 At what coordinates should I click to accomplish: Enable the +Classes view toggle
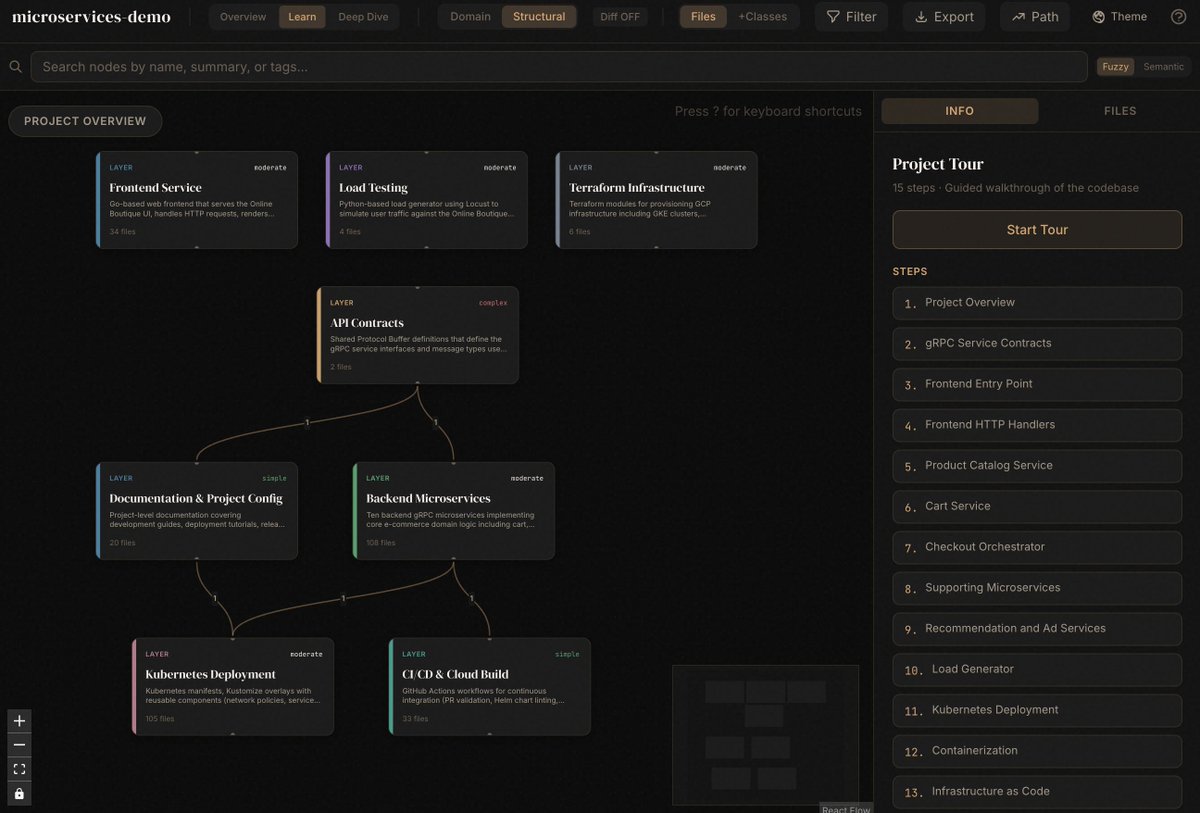pos(763,16)
